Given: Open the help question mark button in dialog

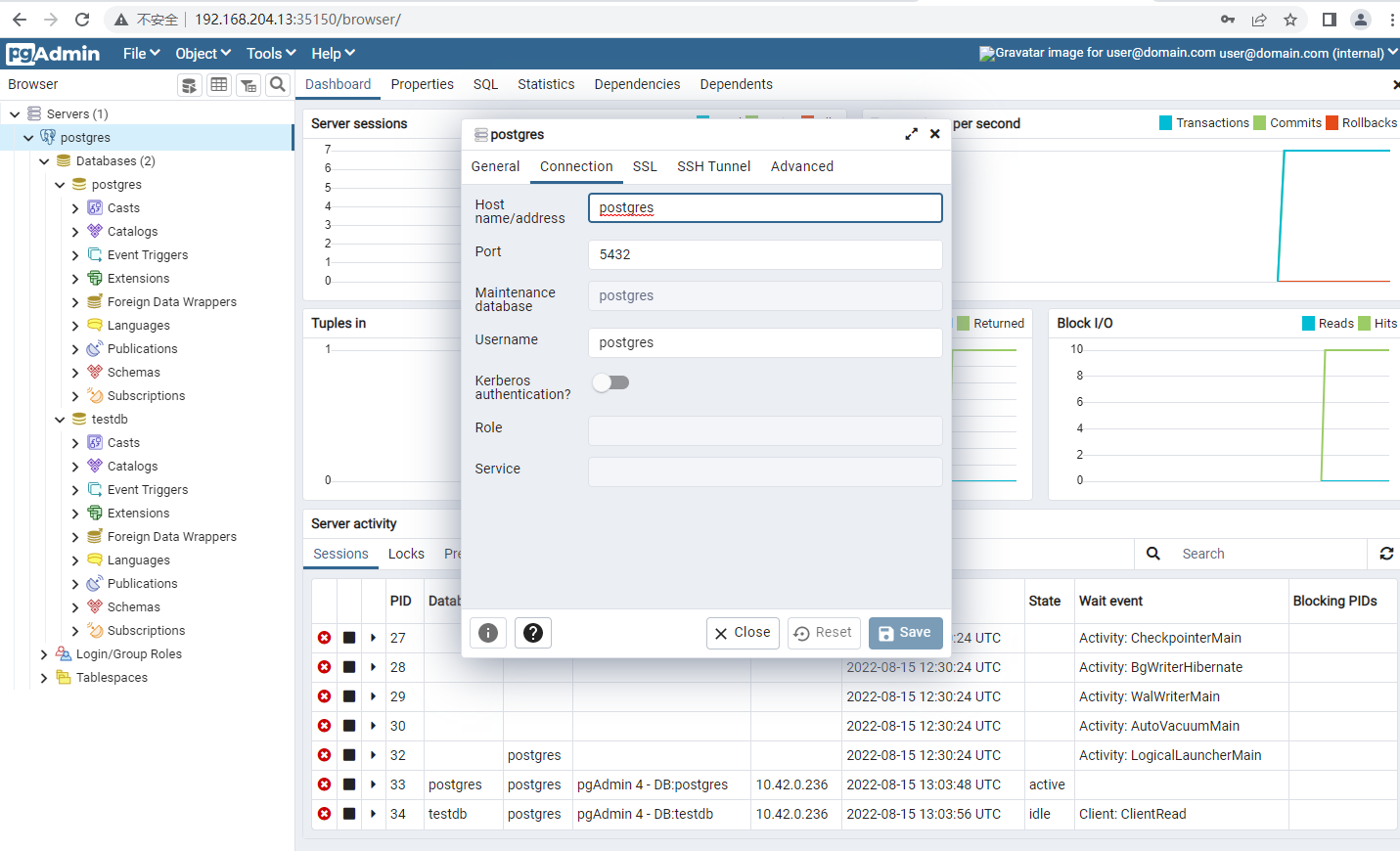Looking at the screenshot, I should (x=533, y=633).
